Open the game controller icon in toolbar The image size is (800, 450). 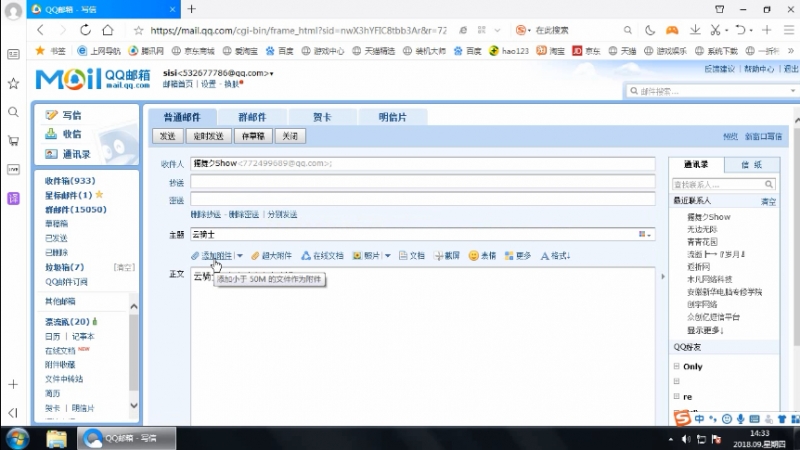pyautogui.click(x=672, y=30)
